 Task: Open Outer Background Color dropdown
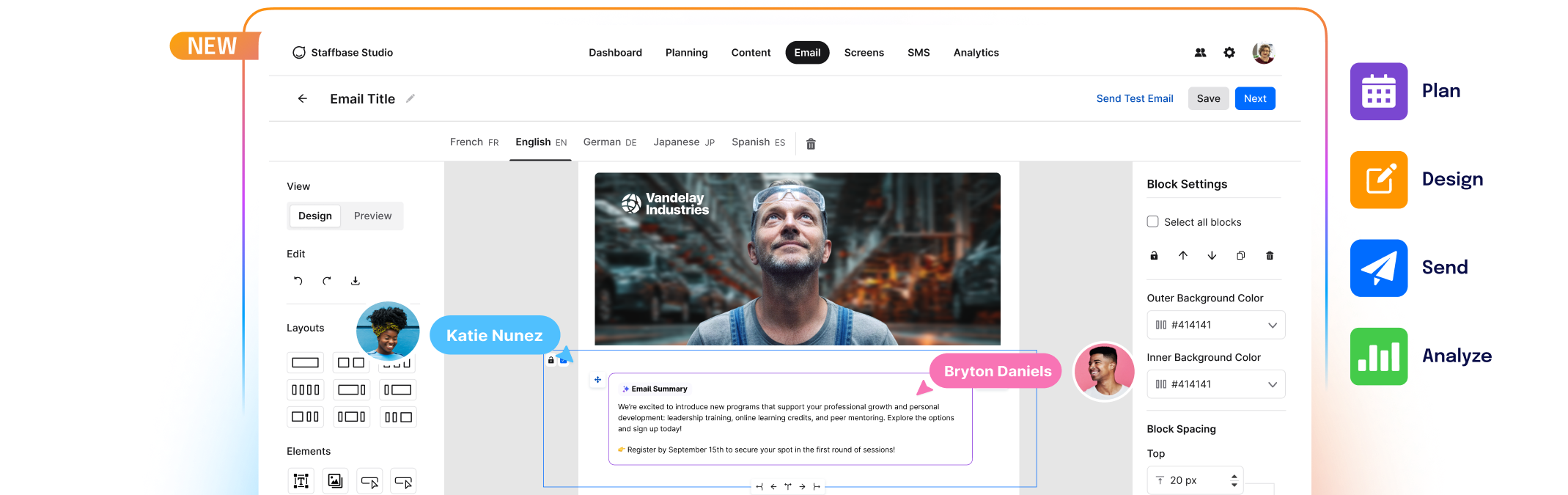1216,325
